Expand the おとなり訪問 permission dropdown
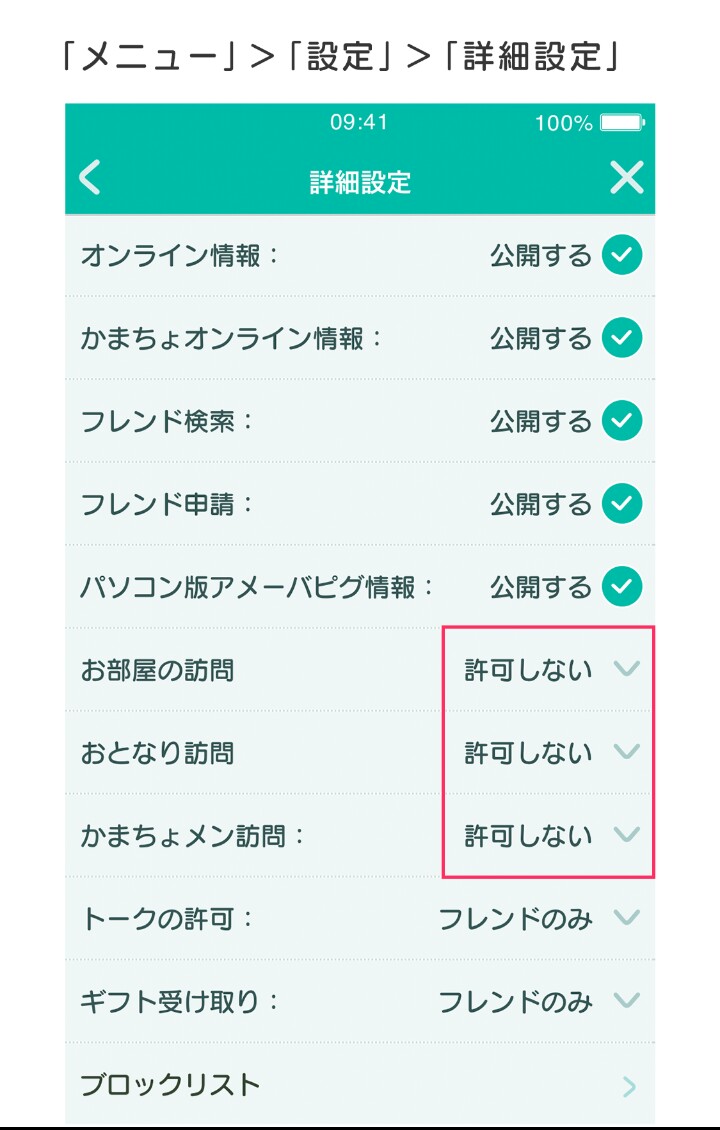Image resolution: width=720 pixels, height=1130 pixels. click(626, 752)
